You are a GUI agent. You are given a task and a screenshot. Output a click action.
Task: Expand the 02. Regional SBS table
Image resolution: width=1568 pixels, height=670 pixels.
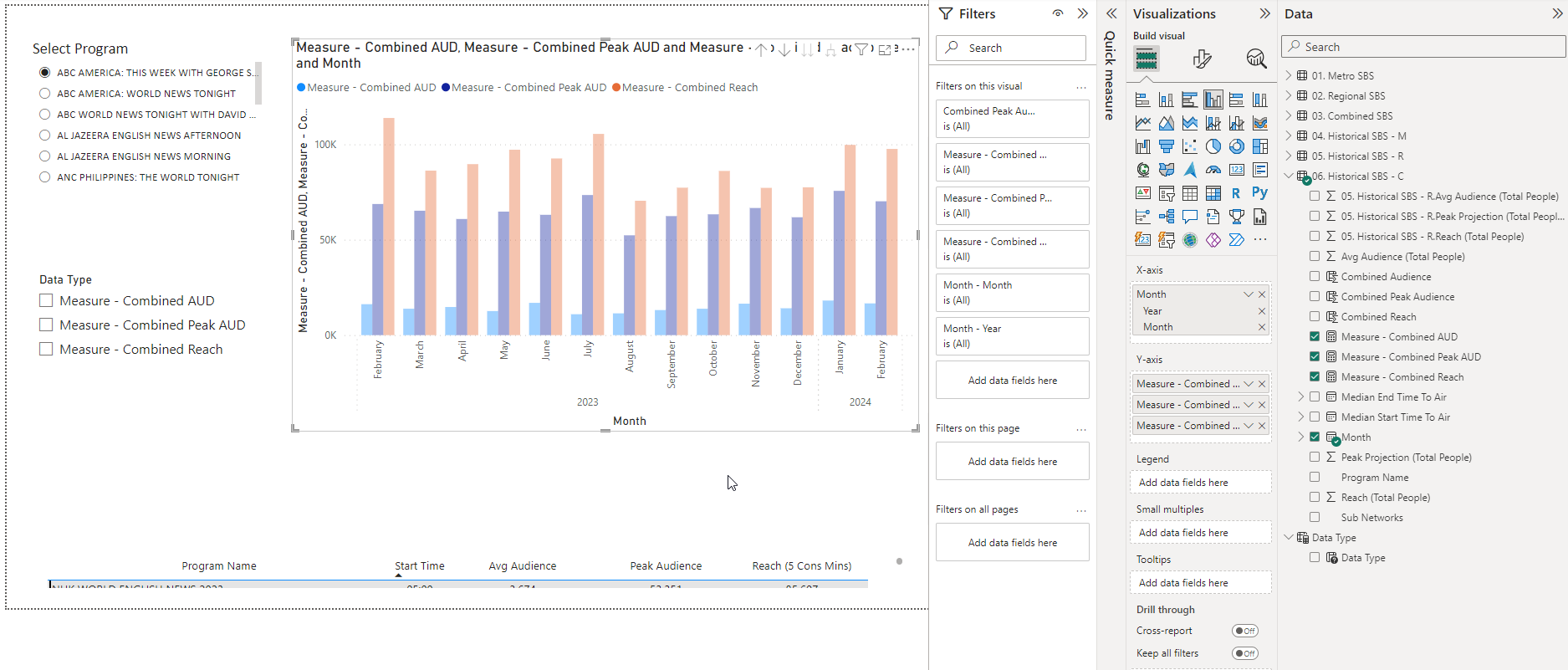tap(1289, 95)
